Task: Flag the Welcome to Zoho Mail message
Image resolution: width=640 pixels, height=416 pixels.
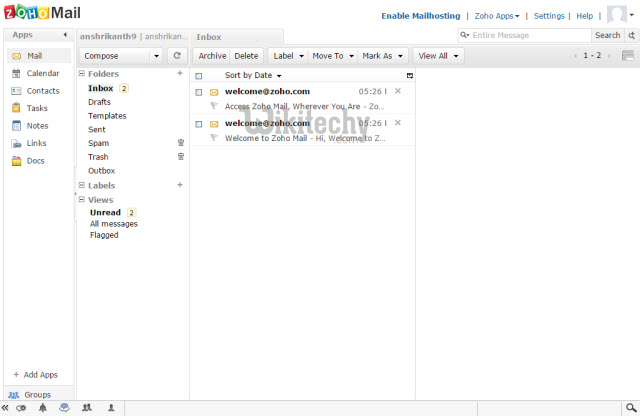Action: click(x=213, y=138)
